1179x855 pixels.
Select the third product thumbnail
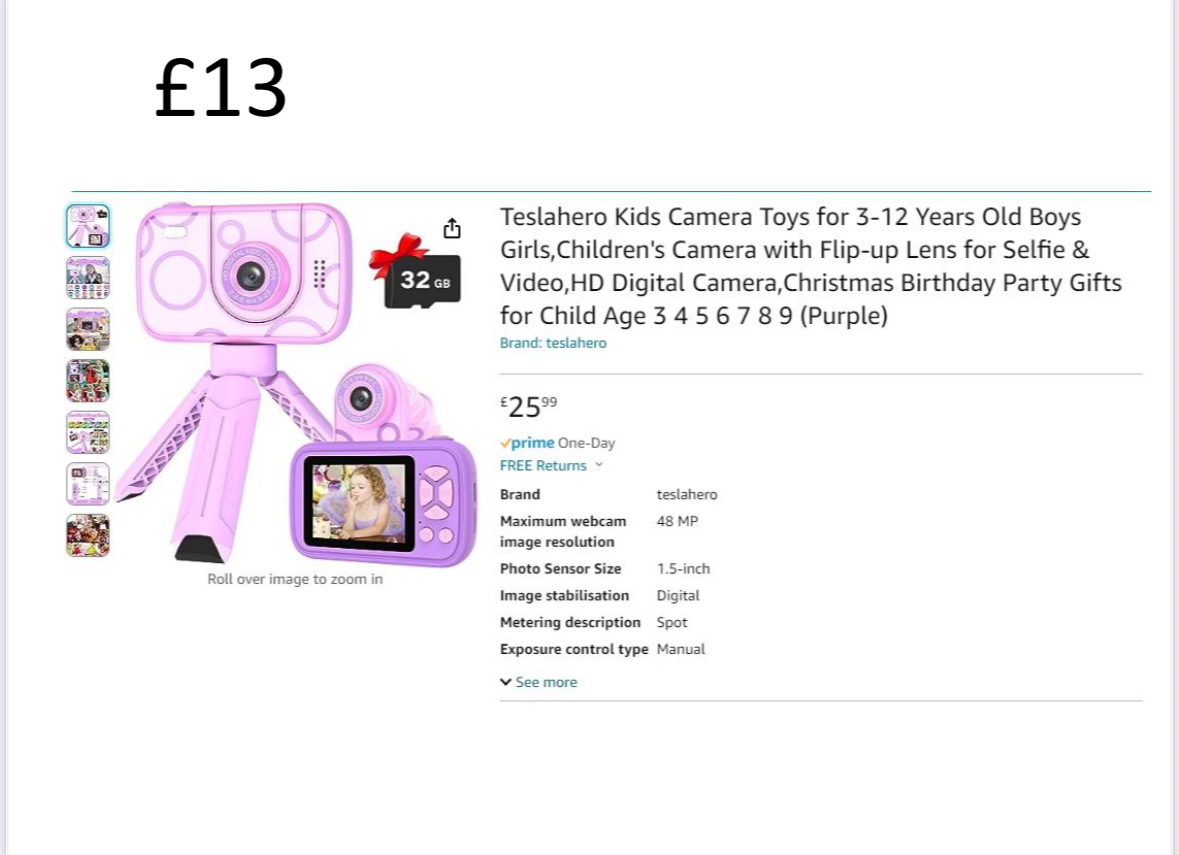[x=88, y=329]
